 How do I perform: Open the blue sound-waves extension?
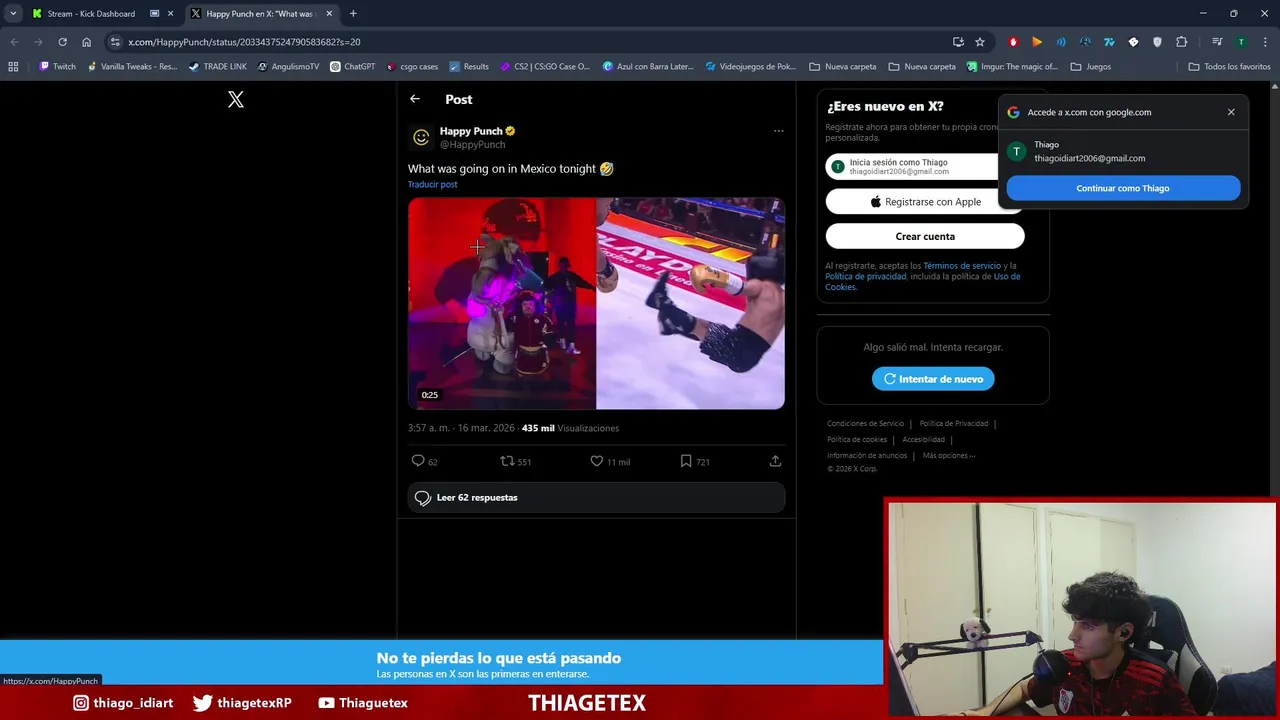point(1061,42)
